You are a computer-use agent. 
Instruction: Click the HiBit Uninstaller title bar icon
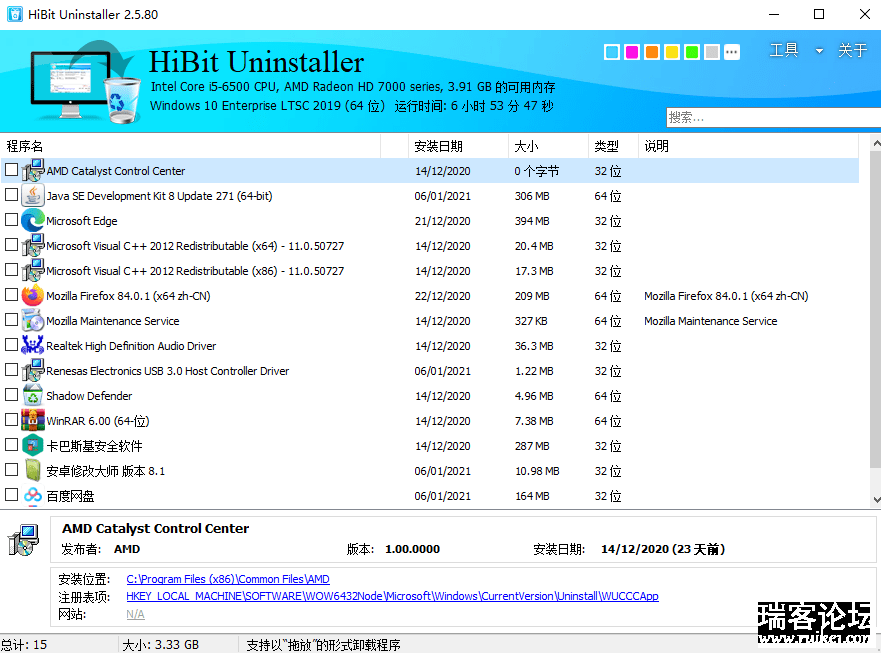coord(15,14)
